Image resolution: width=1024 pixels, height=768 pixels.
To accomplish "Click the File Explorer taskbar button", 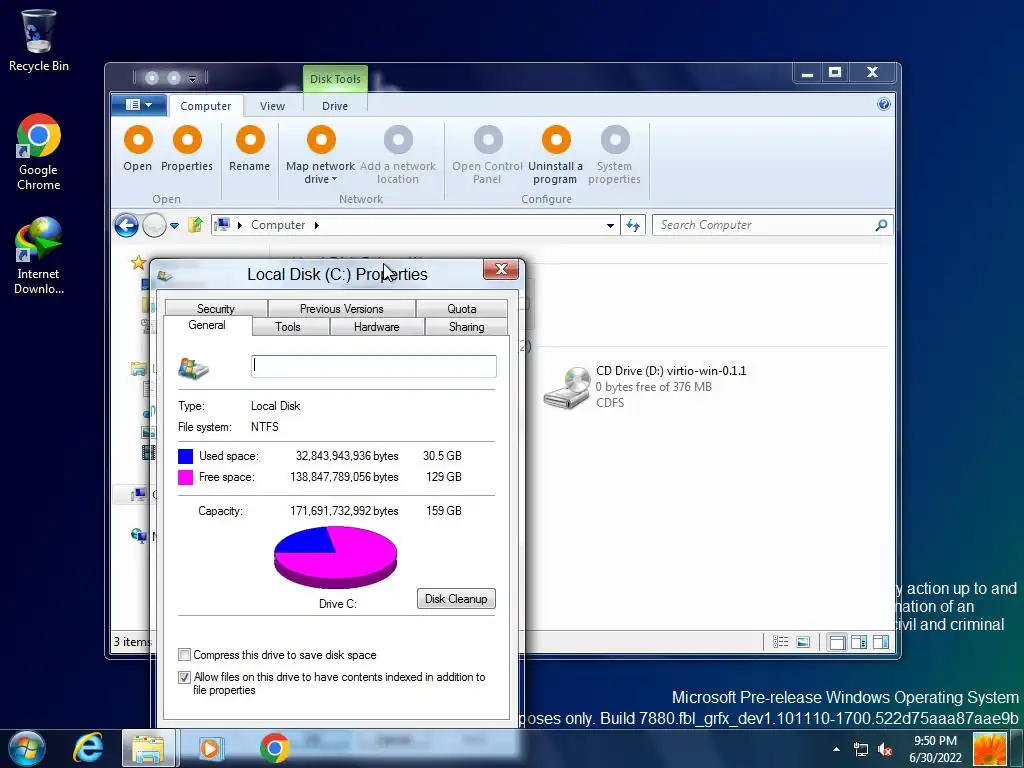I will click(x=148, y=748).
